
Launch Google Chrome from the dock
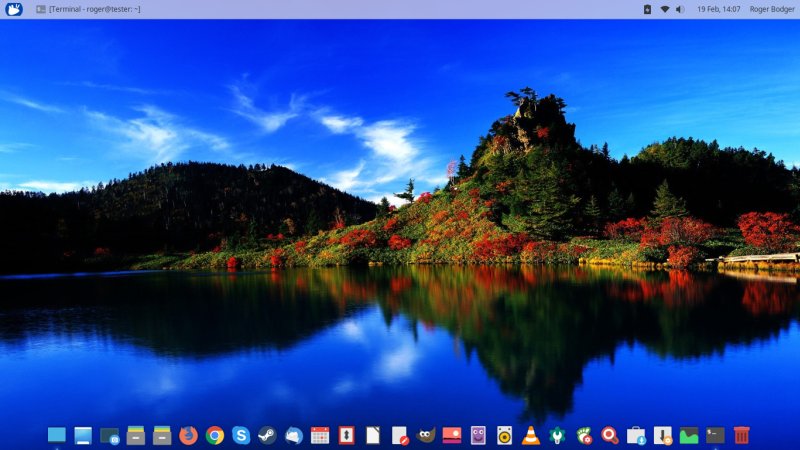coord(215,436)
